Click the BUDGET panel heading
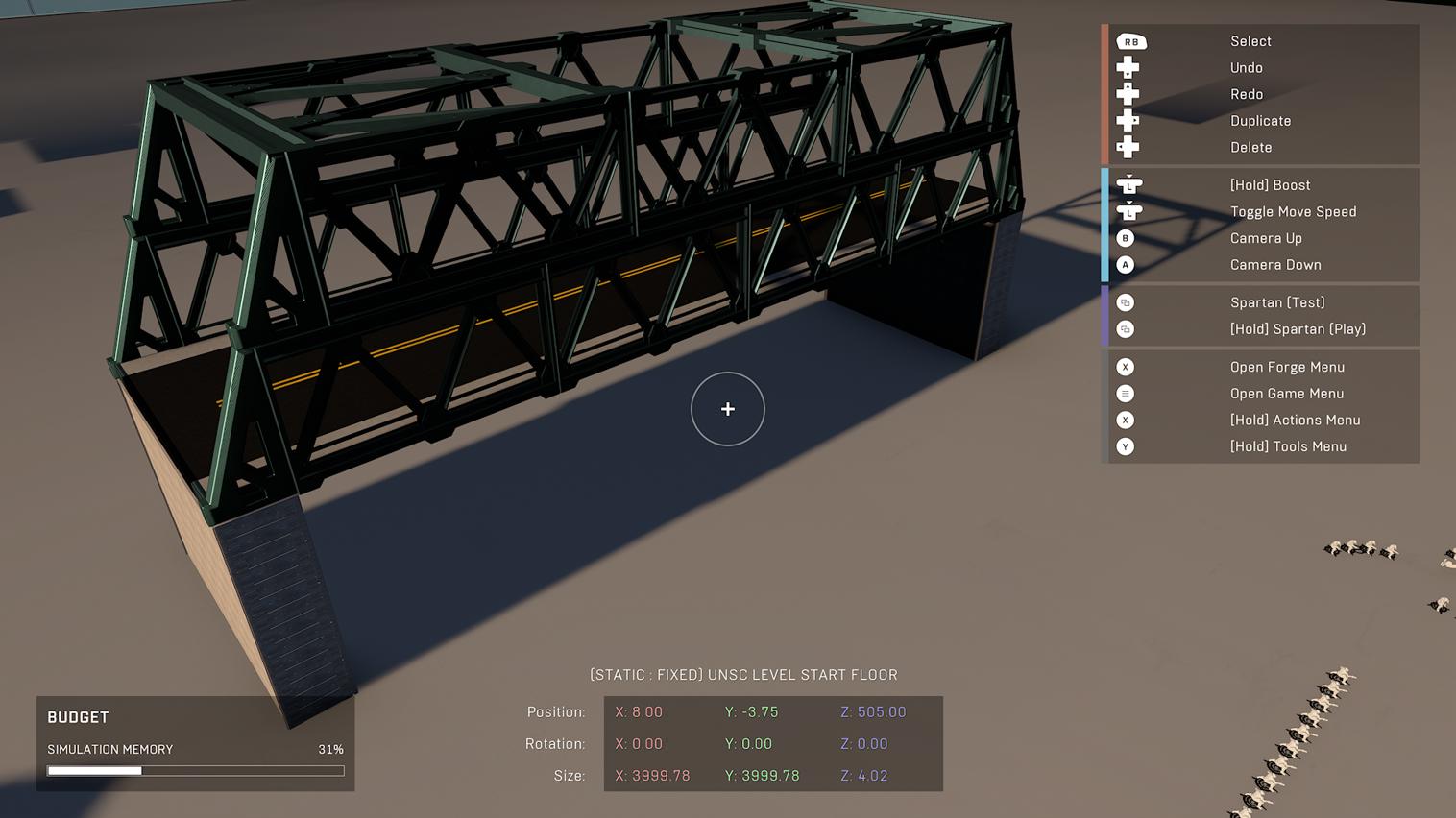Screen dimensions: 1456x818 [x=78, y=717]
